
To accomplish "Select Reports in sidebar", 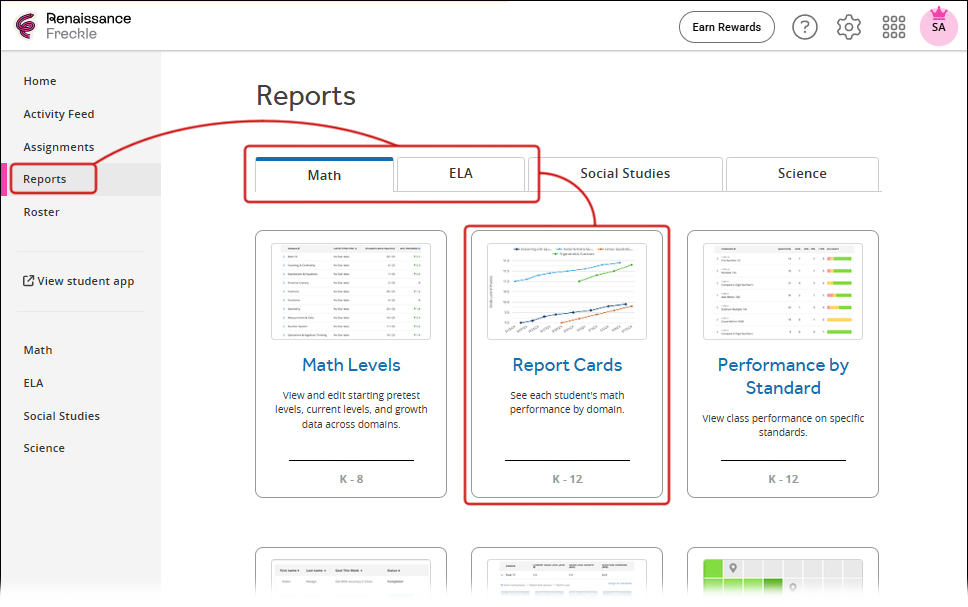I will (x=44, y=179).
